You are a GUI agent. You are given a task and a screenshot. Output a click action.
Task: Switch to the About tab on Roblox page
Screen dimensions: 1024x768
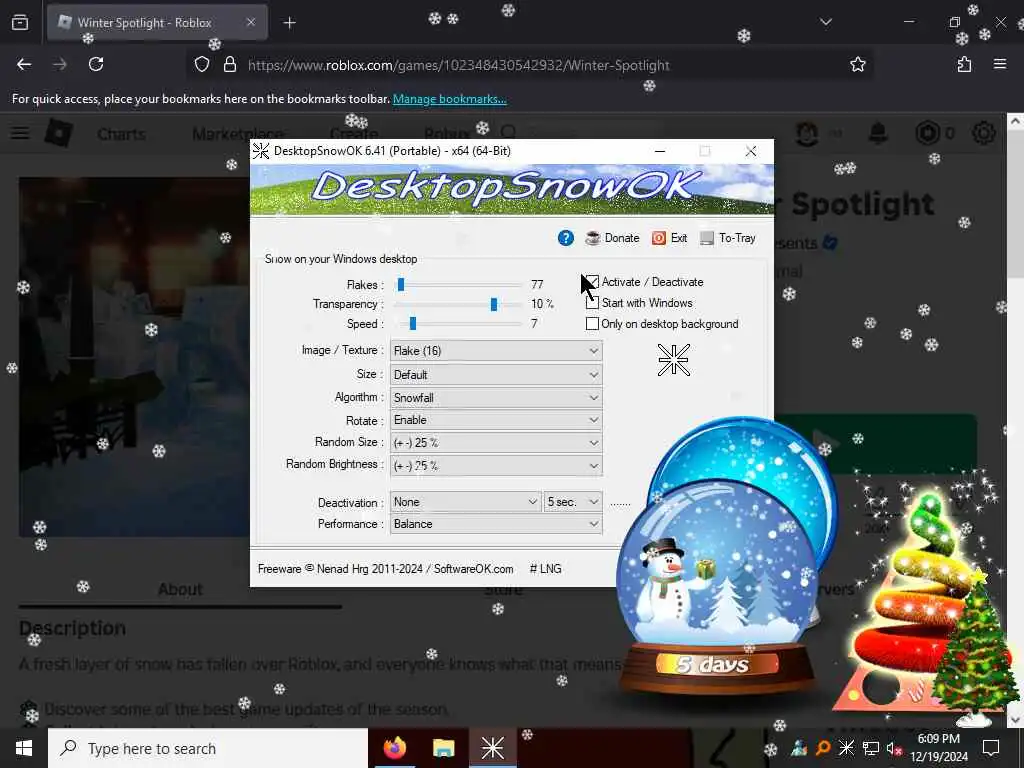(x=180, y=589)
